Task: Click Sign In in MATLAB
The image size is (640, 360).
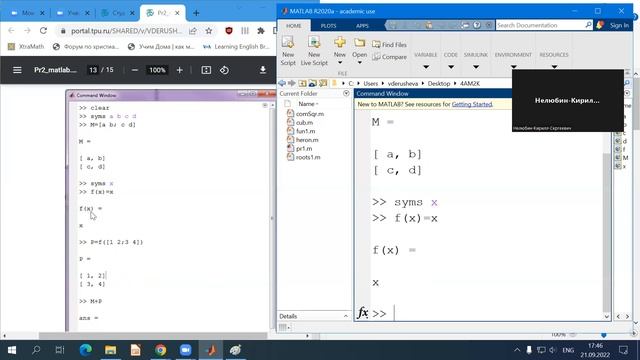Action: 619,25
